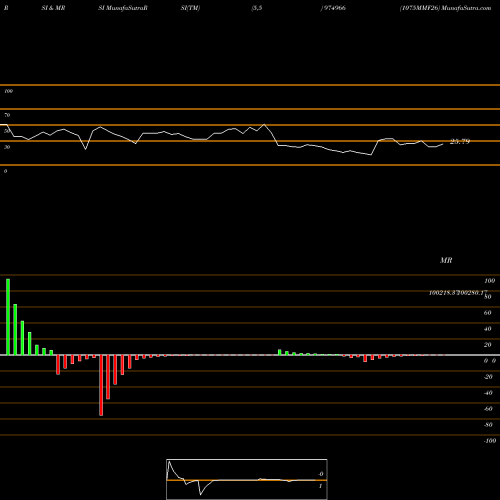
Task: Click the RSI axis label 100
Action: pyautogui.click(x=8, y=91)
